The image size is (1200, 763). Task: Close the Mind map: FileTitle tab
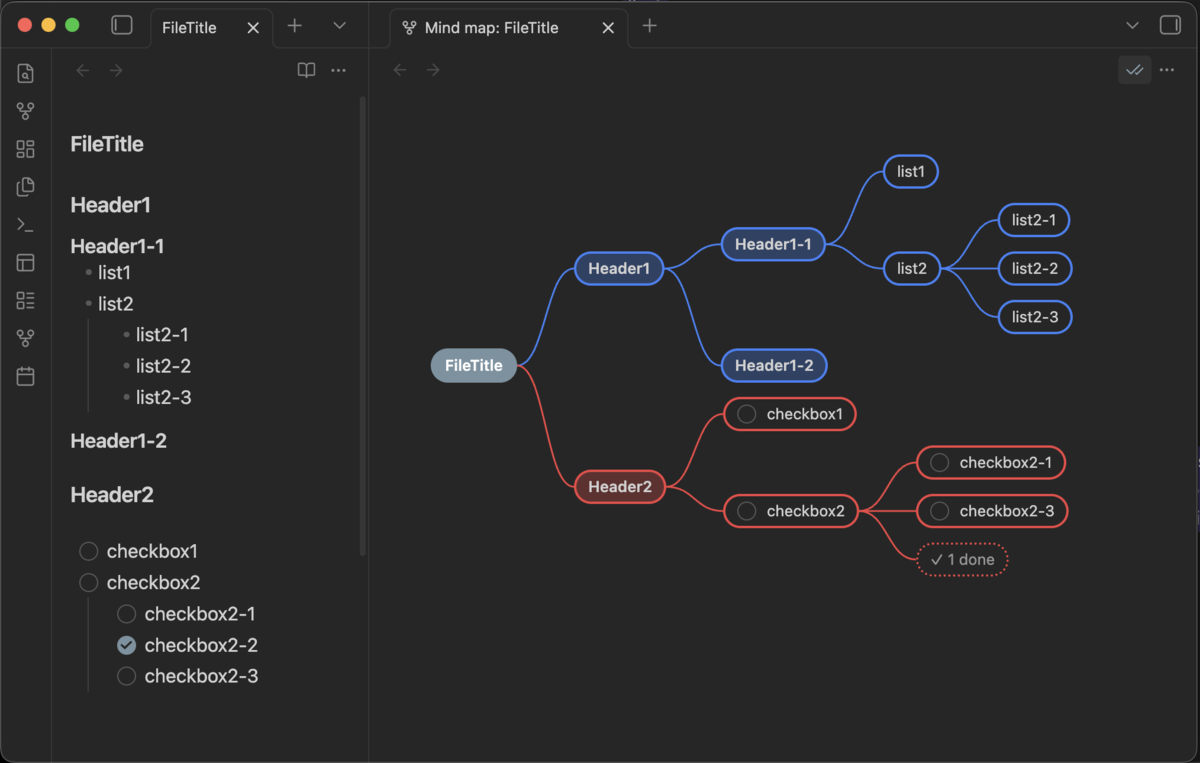click(608, 28)
